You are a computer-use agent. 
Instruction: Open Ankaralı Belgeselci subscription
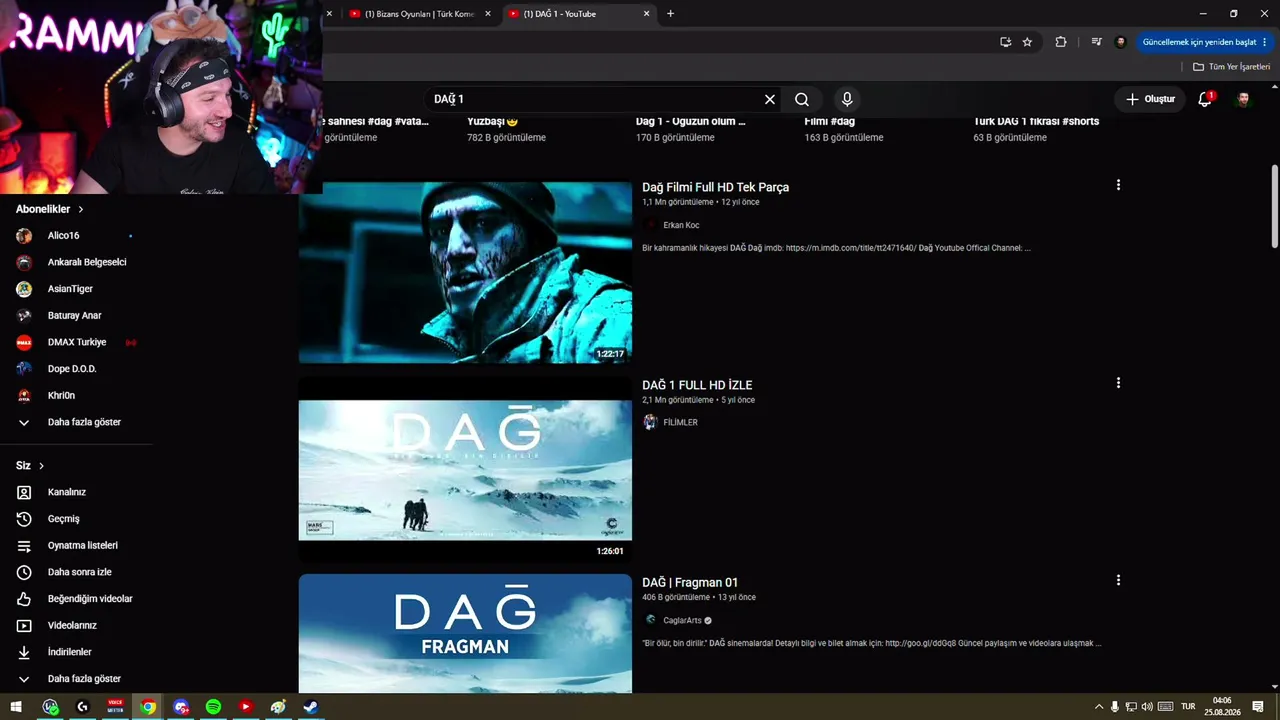coord(76,262)
